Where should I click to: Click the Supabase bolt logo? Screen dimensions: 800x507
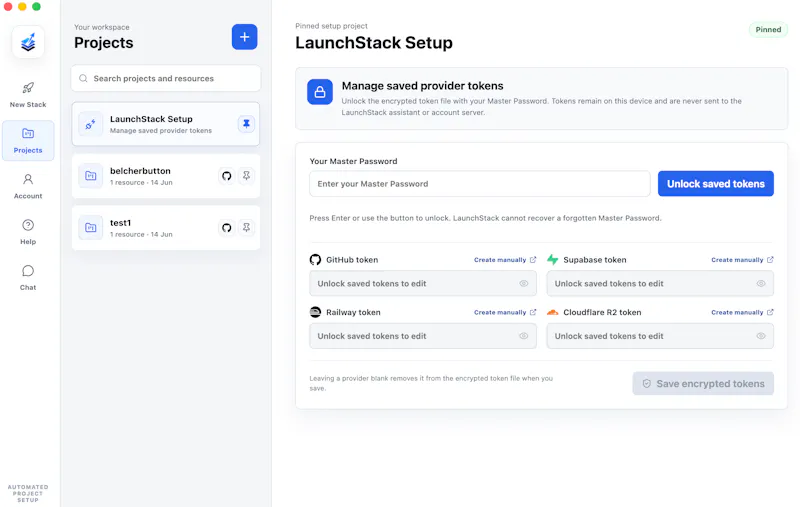pos(553,260)
